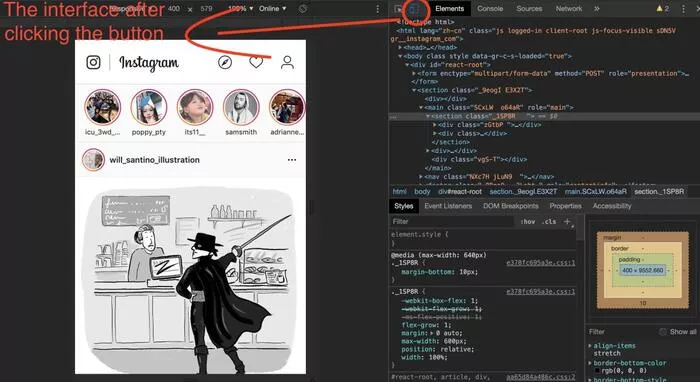Open the DevTools customize kebab menu

point(683,8)
